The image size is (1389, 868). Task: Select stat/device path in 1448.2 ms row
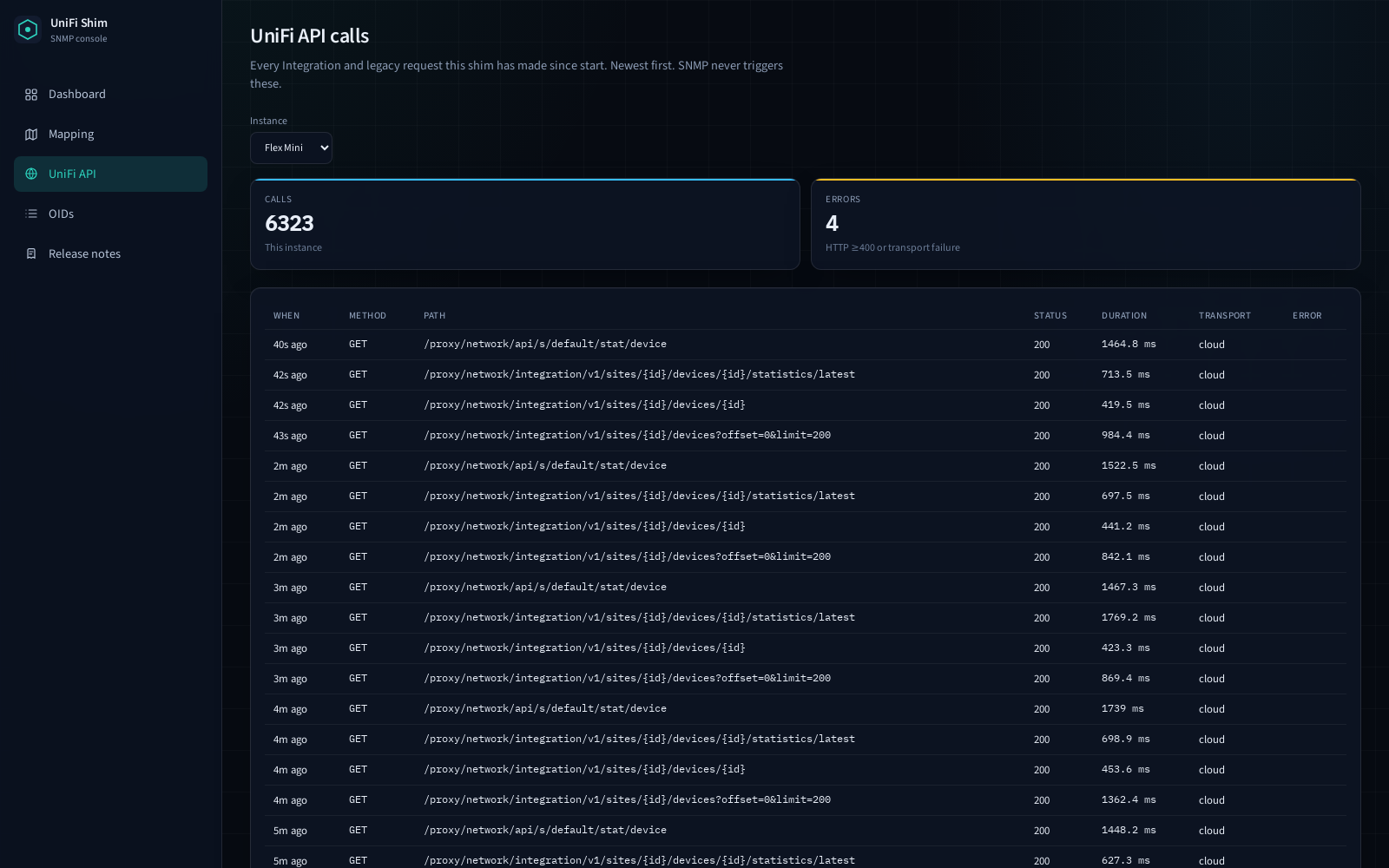pyautogui.click(x=545, y=830)
